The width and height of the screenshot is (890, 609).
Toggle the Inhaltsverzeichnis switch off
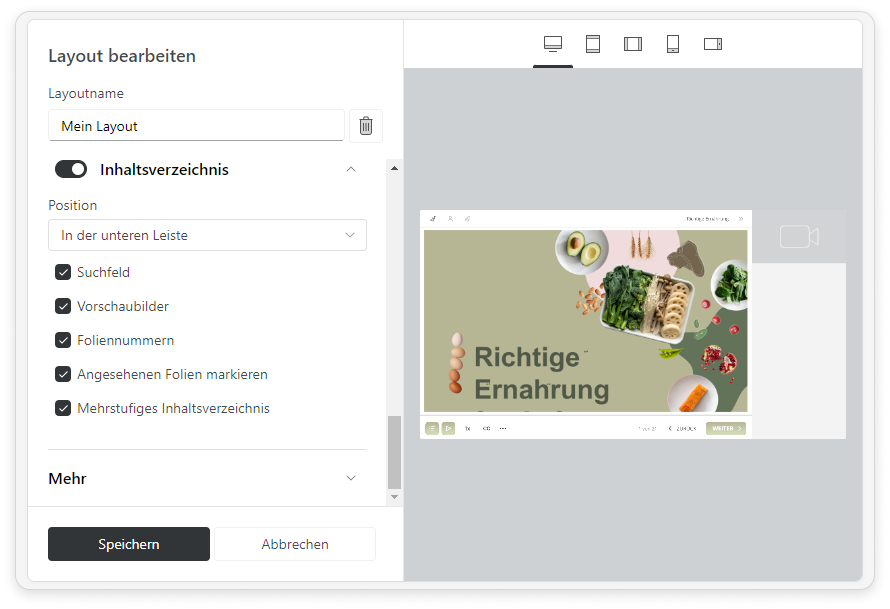pyautogui.click(x=71, y=170)
